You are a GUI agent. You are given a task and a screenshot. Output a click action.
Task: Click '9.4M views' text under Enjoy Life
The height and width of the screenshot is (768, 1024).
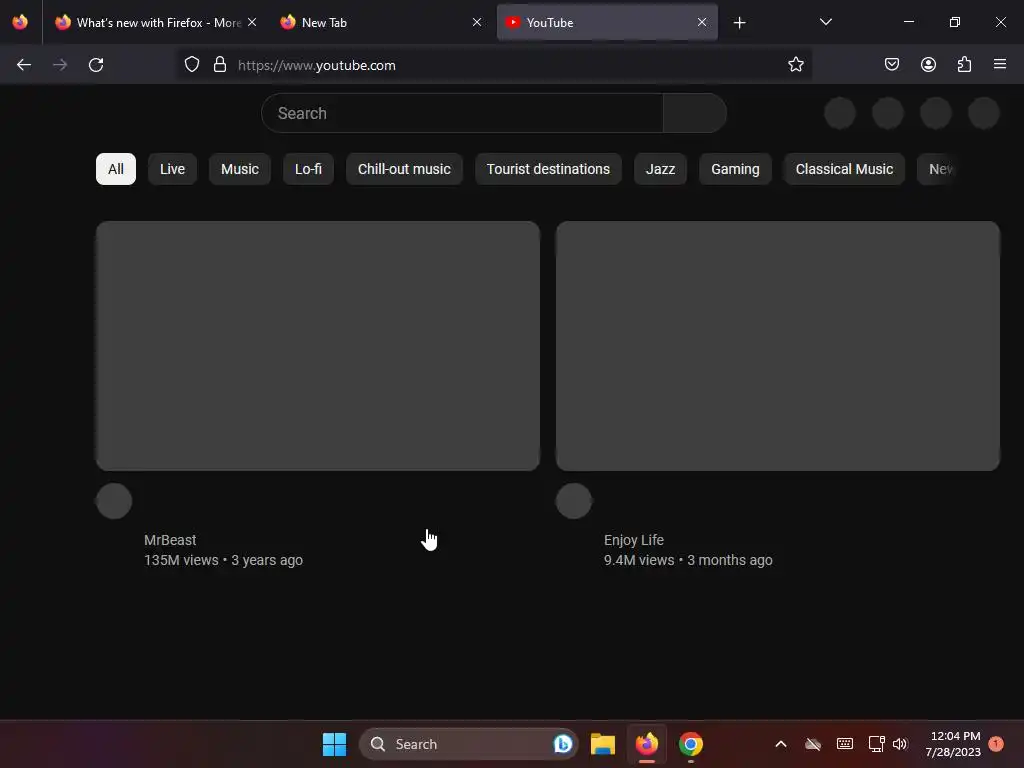(x=639, y=560)
